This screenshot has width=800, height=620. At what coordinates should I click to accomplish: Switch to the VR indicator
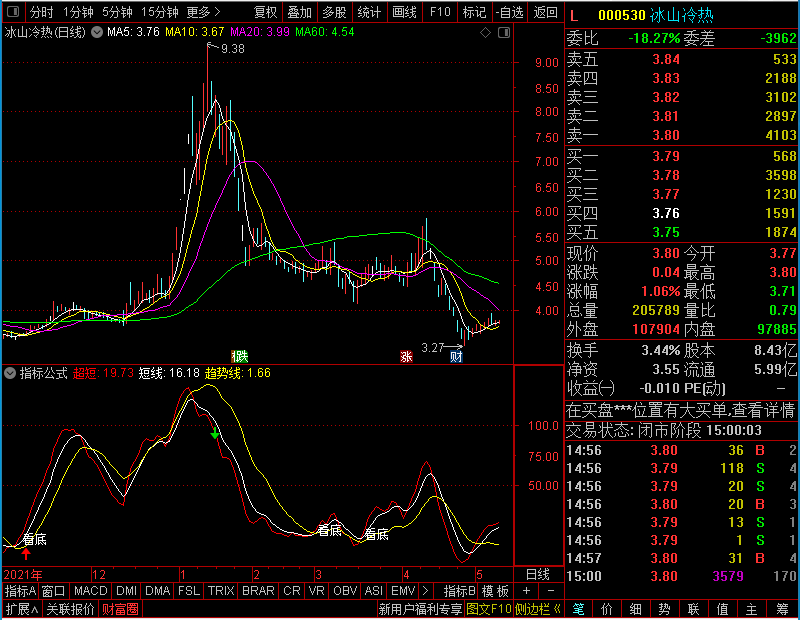coord(317,591)
